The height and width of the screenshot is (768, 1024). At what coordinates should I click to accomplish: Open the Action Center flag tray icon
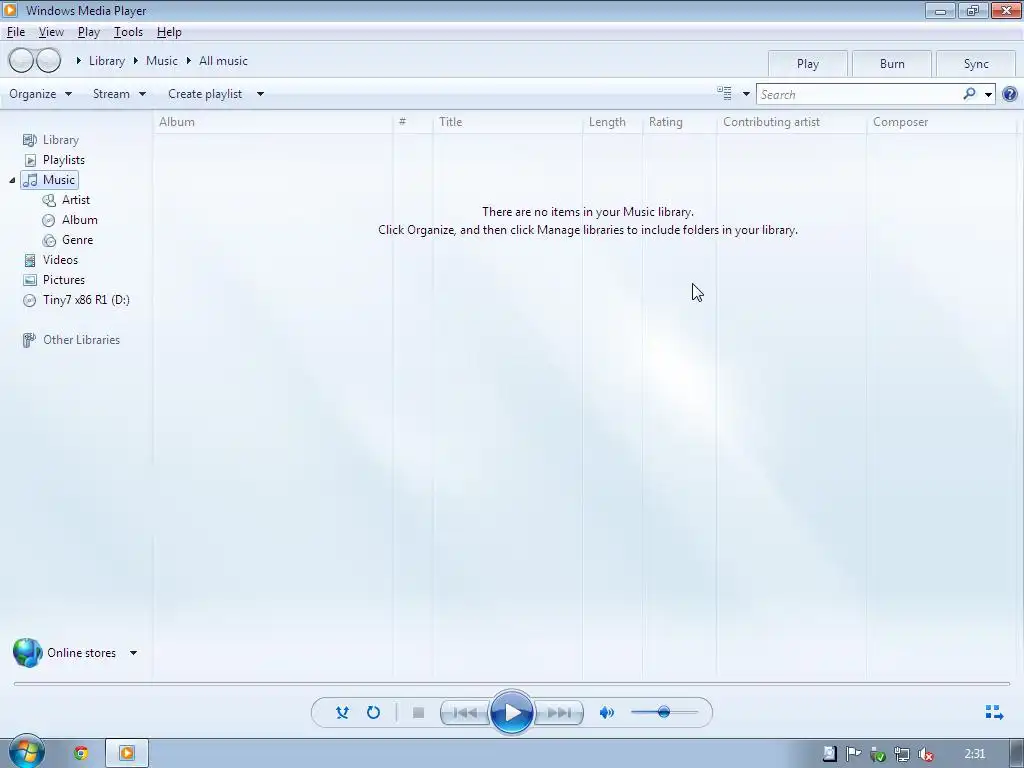pos(853,754)
